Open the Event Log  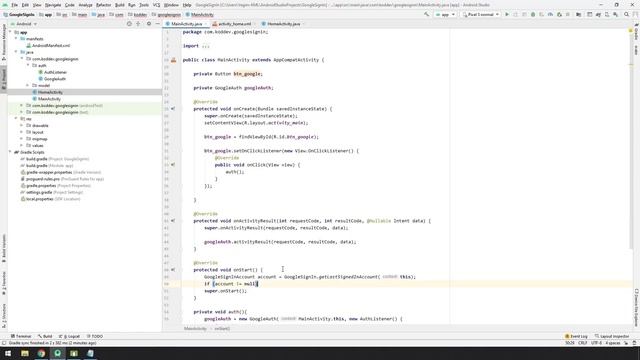click(576, 336)
